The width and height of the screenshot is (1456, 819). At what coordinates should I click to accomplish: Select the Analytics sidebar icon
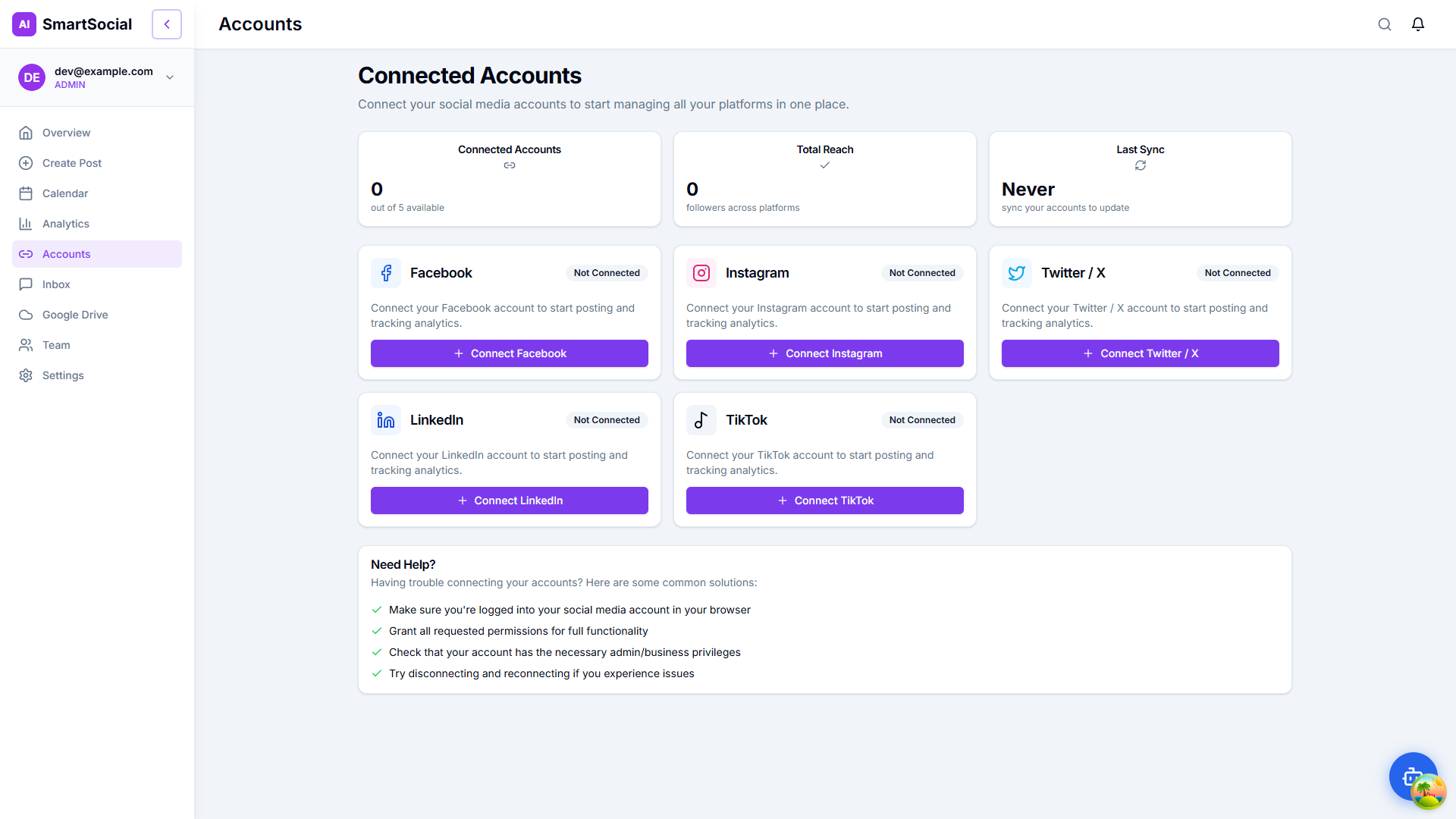pyautogui.click(x=26, y=224)
